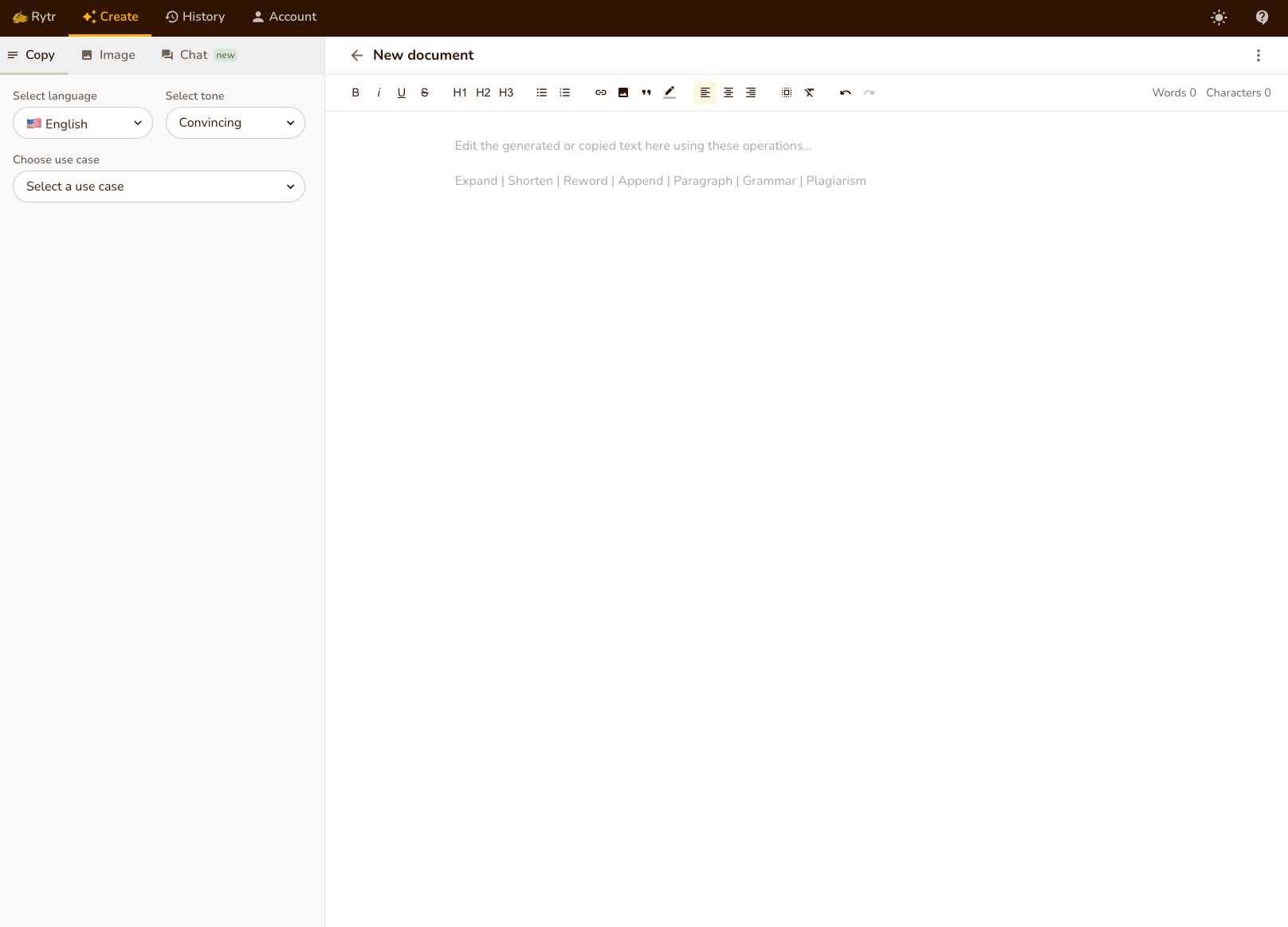Clear text formatting
1288x927 pixels.
point(810,92)
